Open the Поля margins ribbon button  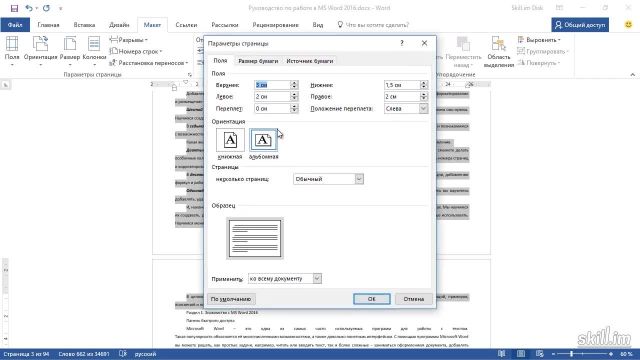(x=12, y=51)
